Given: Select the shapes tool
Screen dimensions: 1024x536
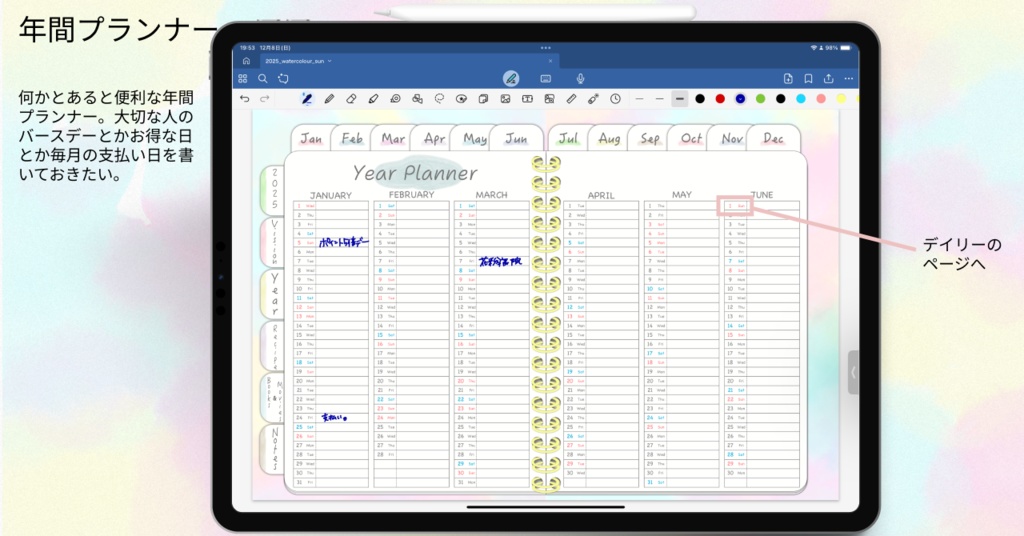Looking at the screenshot, I should pos(417,99).
